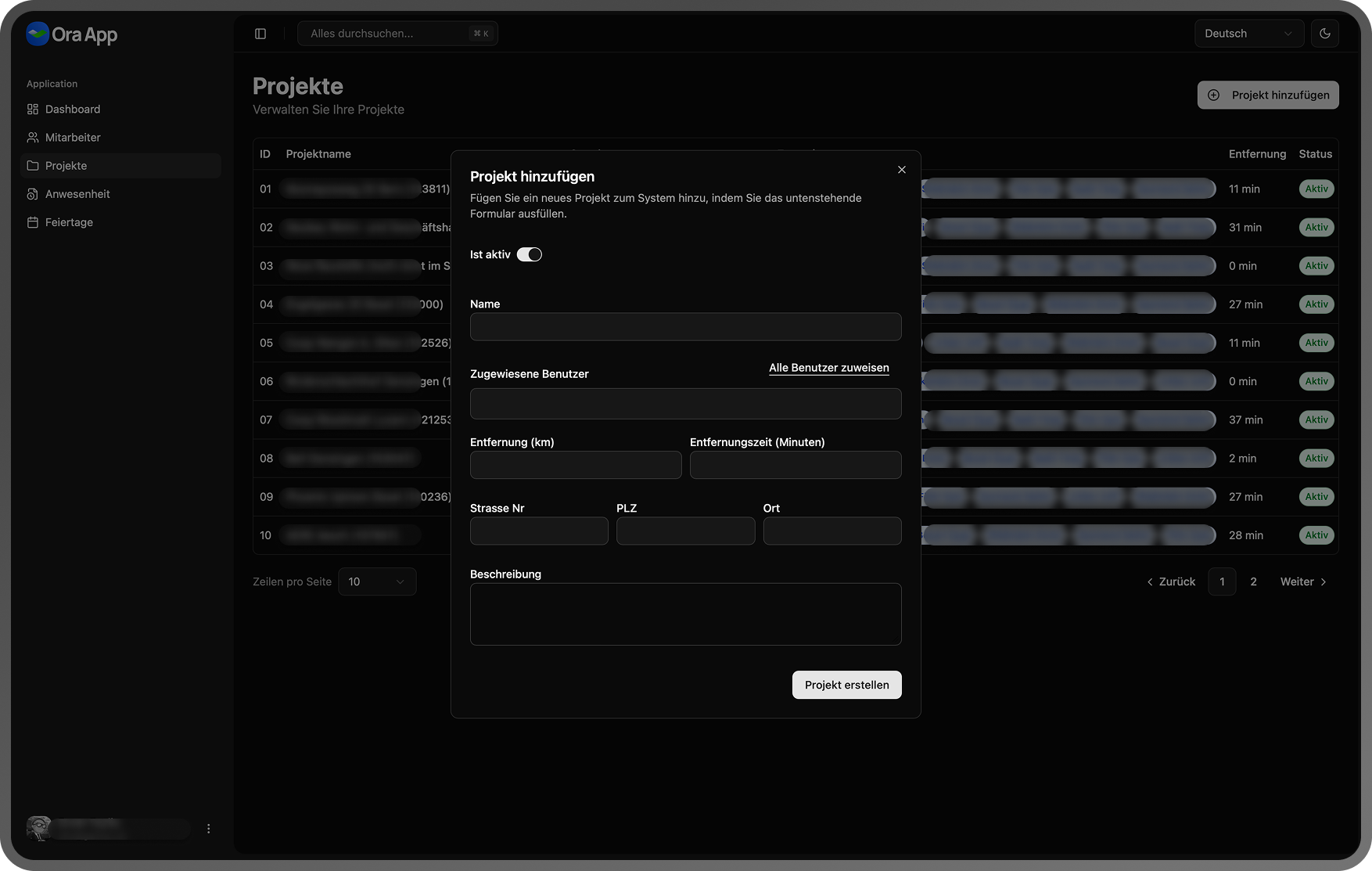Toggle the Ist aktiv switch
Image resolution: width=1372 pixels, height=871 pixels.
tap(529, 254)
